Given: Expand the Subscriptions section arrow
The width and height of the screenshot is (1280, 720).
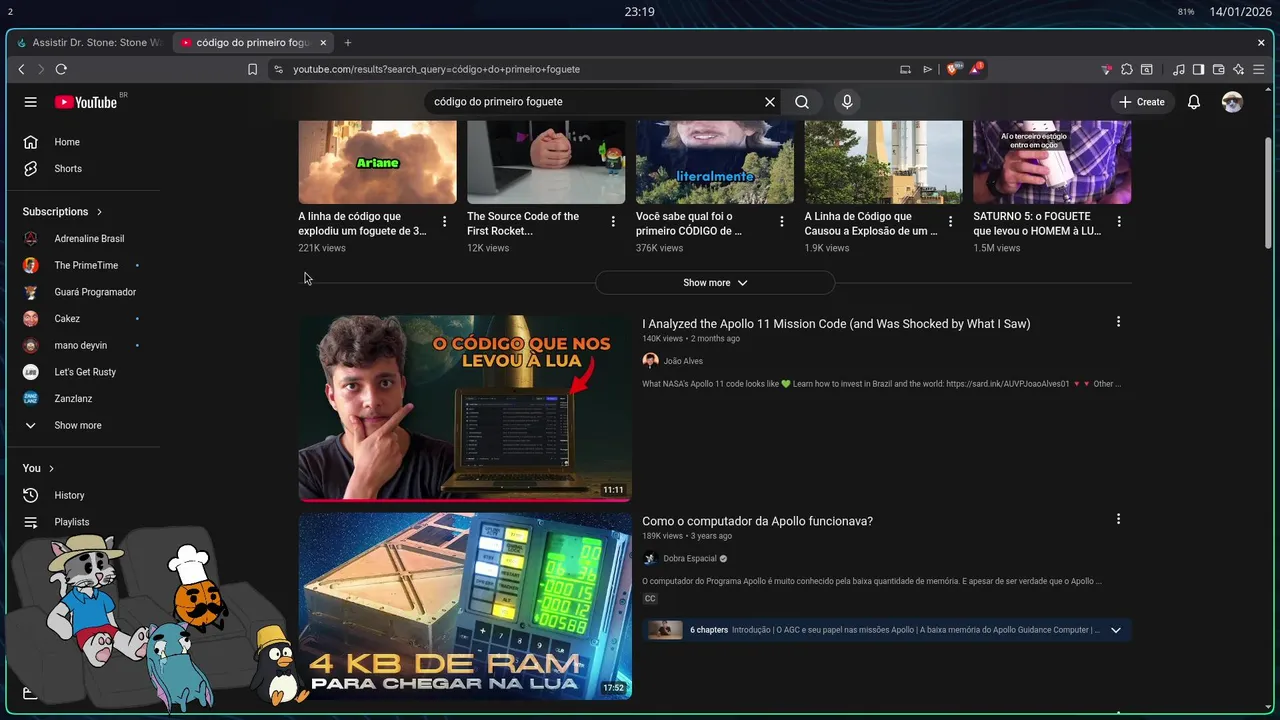Looking at the screenshot, I should click(99, 212).
